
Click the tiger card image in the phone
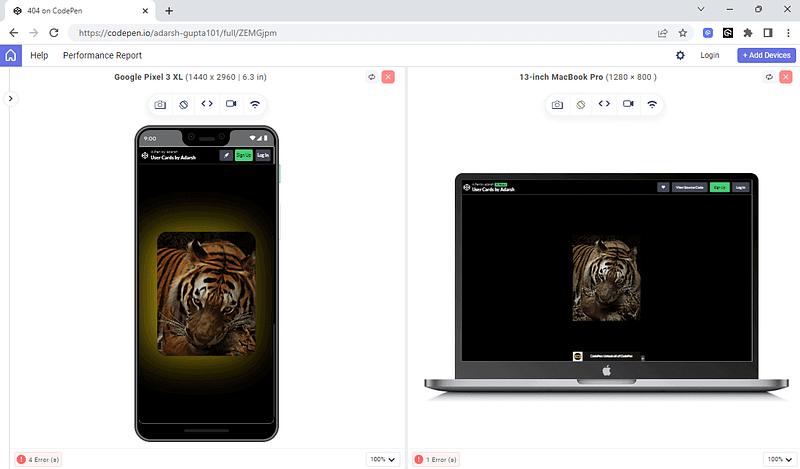207,294
